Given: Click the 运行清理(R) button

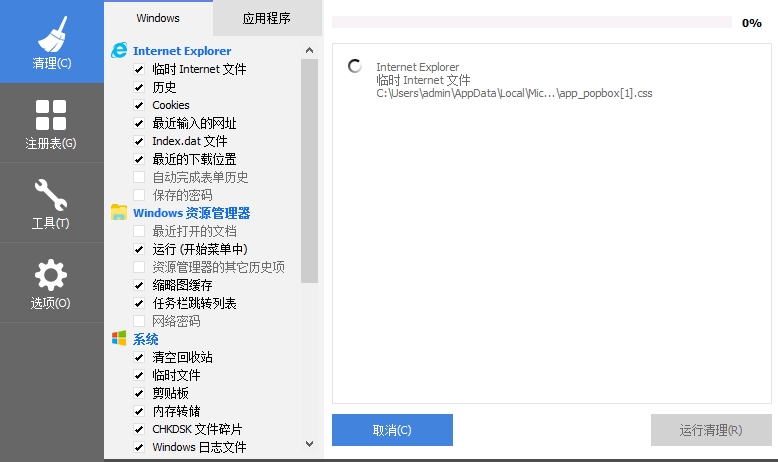Looking at the screenshot, I should pos(711,430).
